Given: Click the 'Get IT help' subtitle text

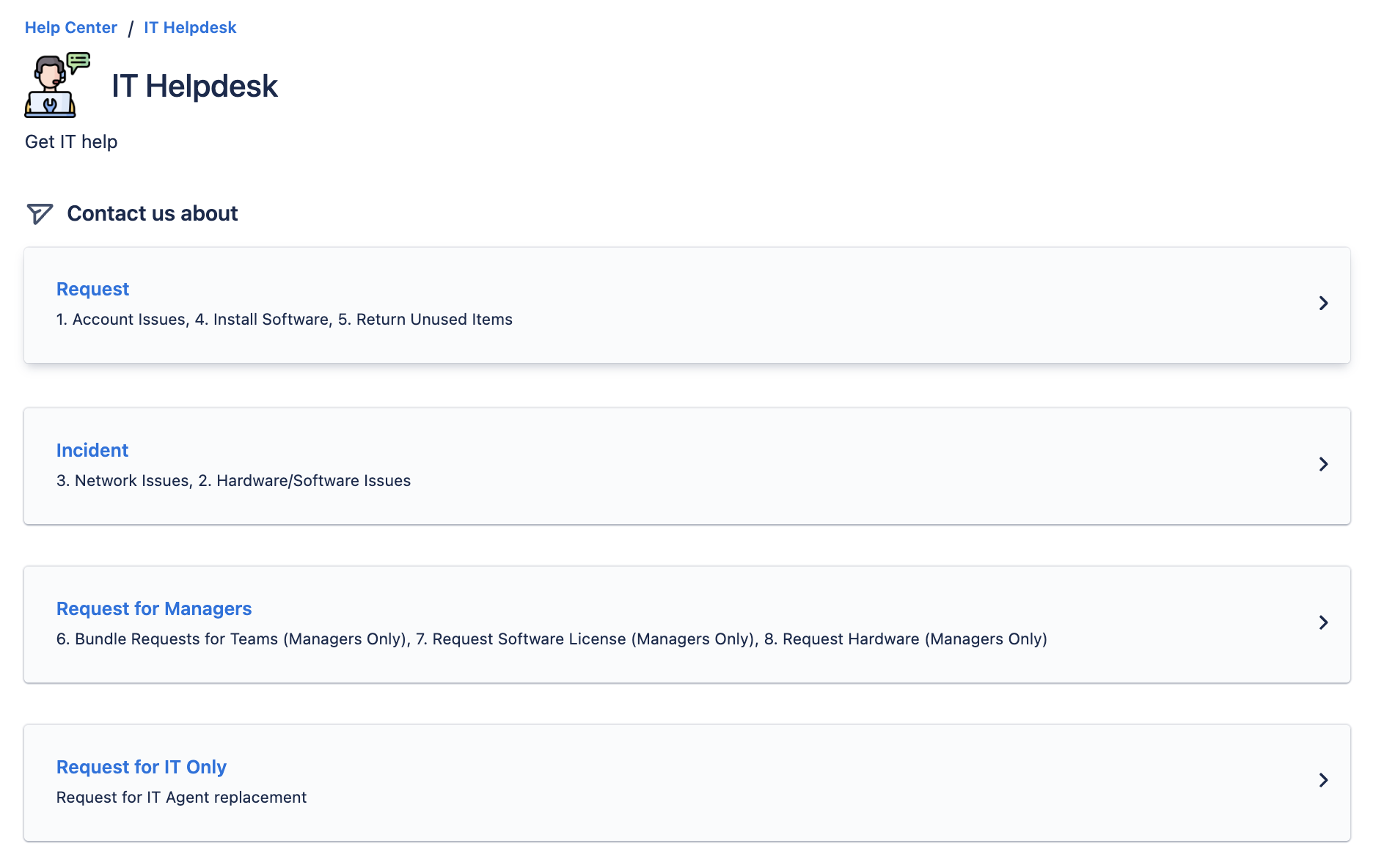Looking at the screenshot, I should 71,141.
